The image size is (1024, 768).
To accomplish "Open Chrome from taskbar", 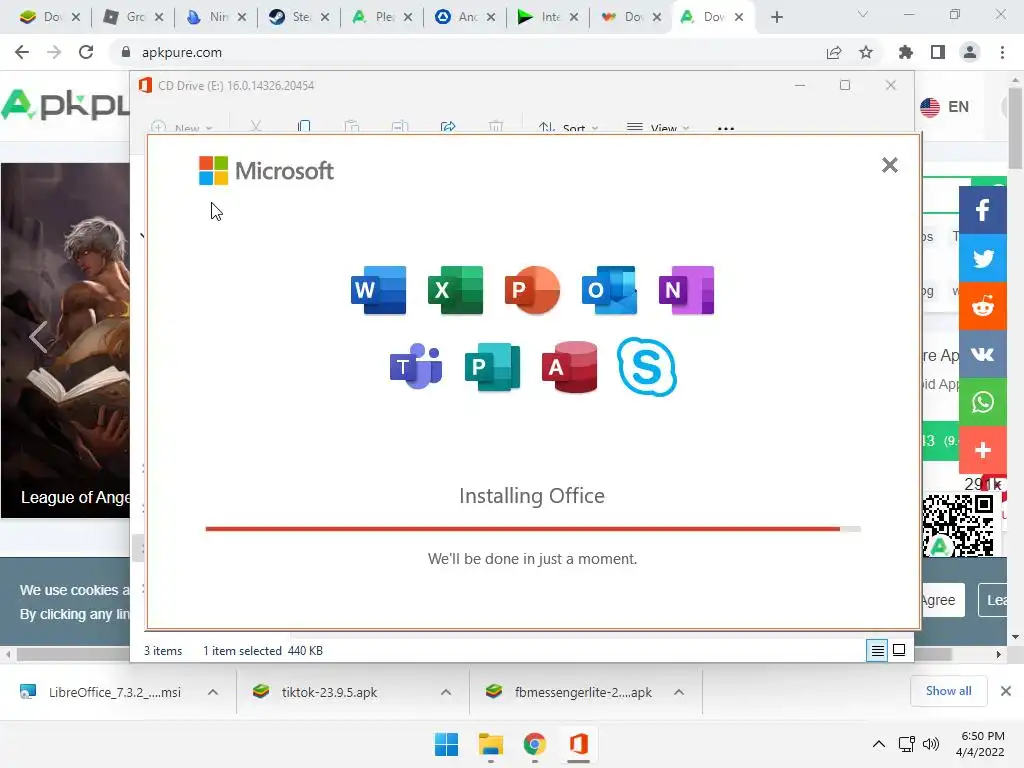I will click(534, 744).
